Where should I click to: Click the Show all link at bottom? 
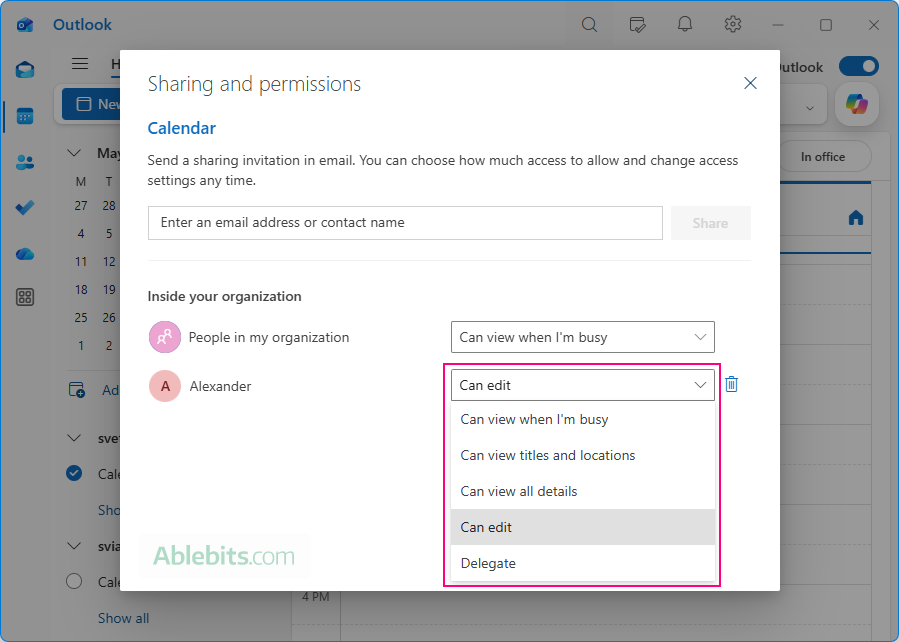123,618
